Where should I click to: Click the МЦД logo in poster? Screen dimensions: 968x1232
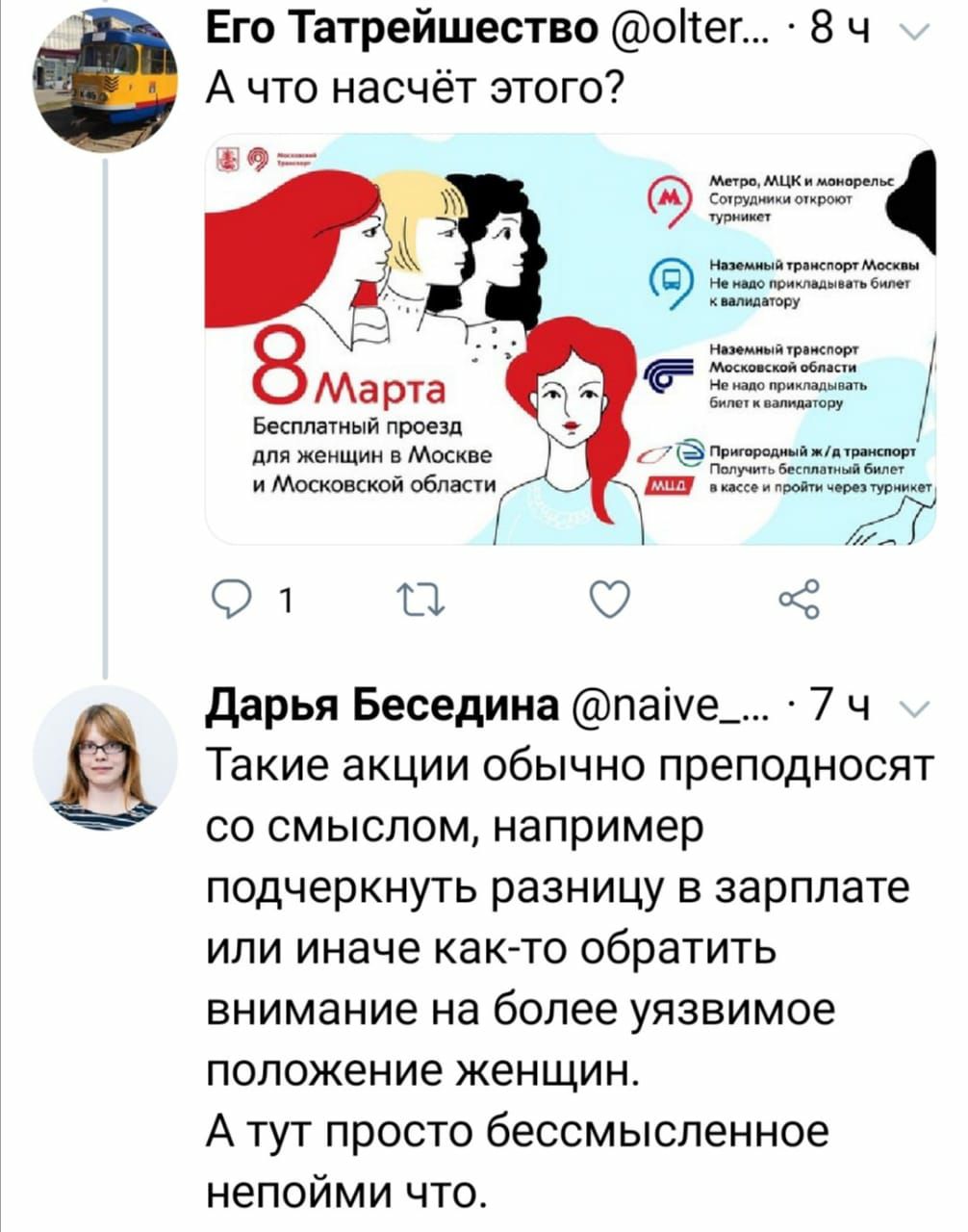(x=663, y=489)
